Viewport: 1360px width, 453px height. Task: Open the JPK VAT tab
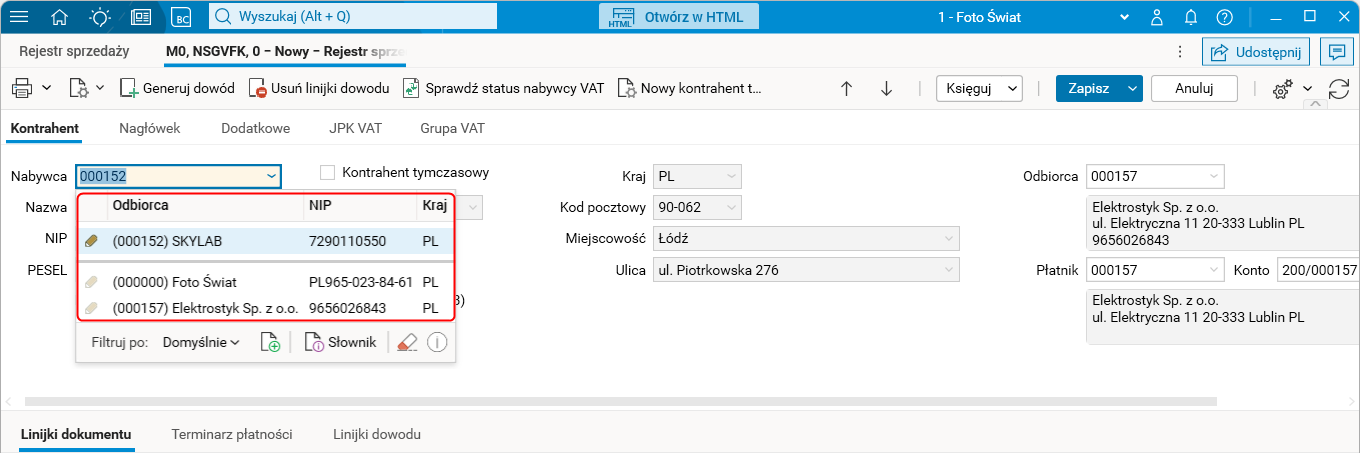tap(355, 128)
